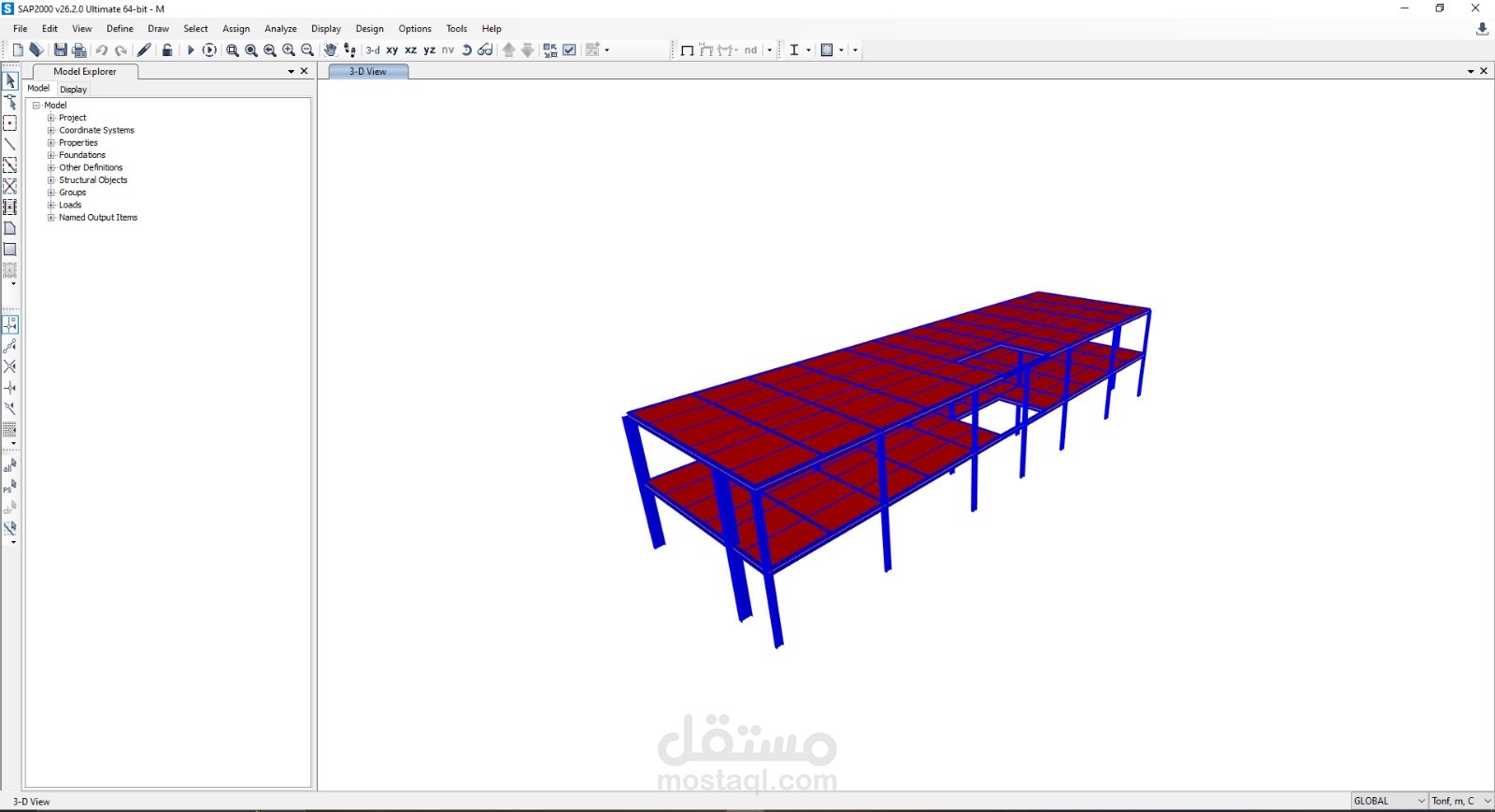Click the Redo arrow icon
The image size is (1495, 812).
121,50
